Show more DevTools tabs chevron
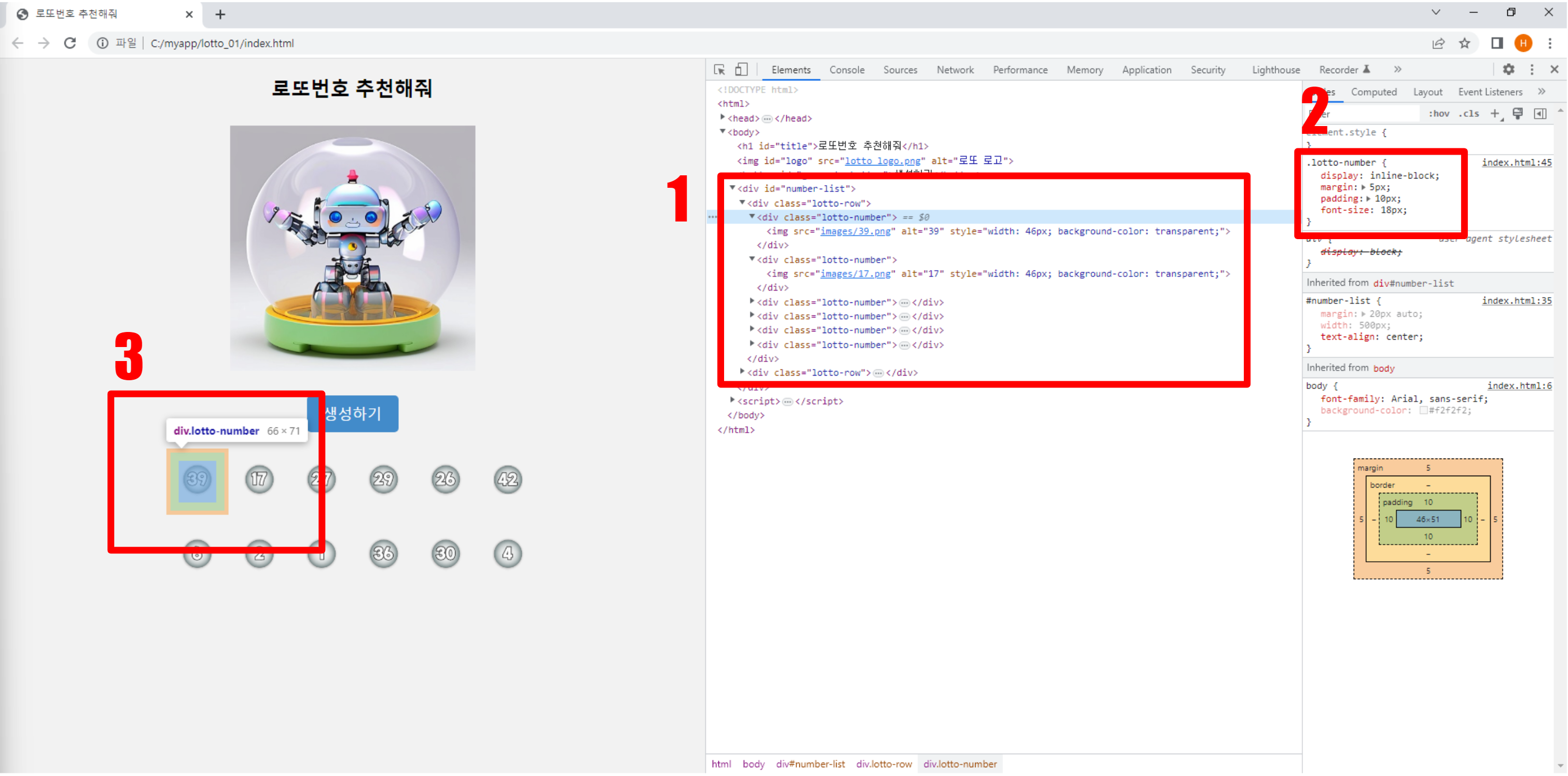The height and width of the screenshot is (776, 1568). [1397, 70]
